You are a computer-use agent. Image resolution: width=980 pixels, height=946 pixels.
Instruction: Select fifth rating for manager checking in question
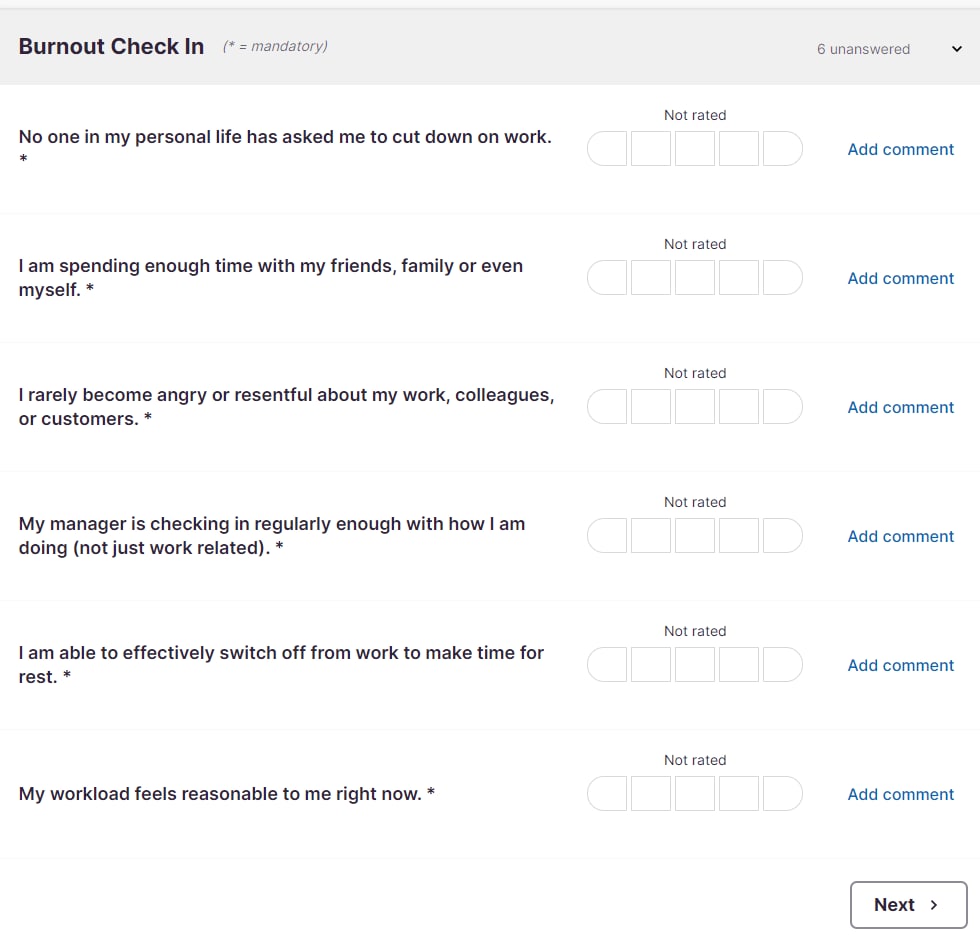point(782,535)
